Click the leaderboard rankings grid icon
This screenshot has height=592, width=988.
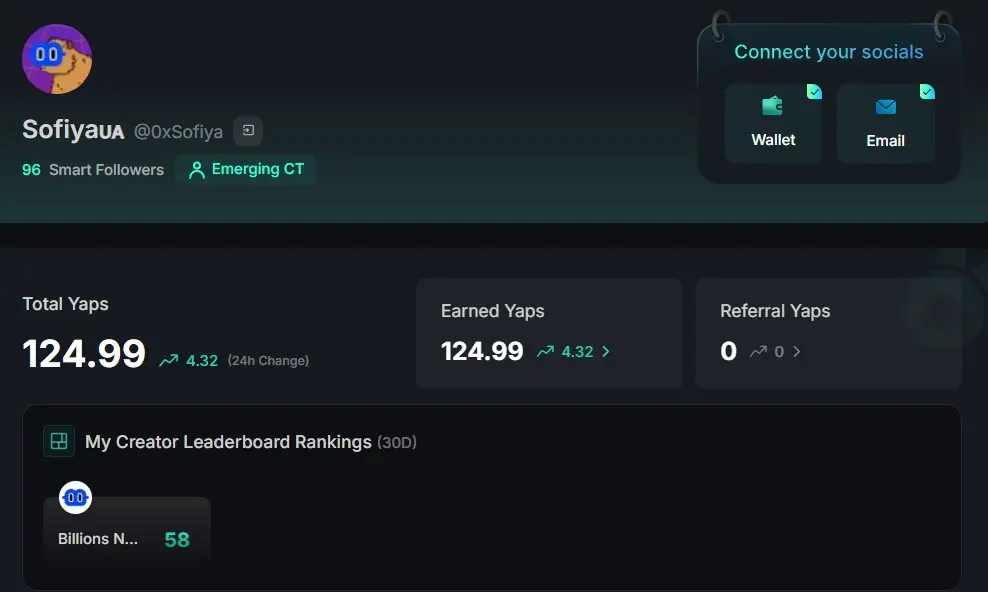click(59, 441)
